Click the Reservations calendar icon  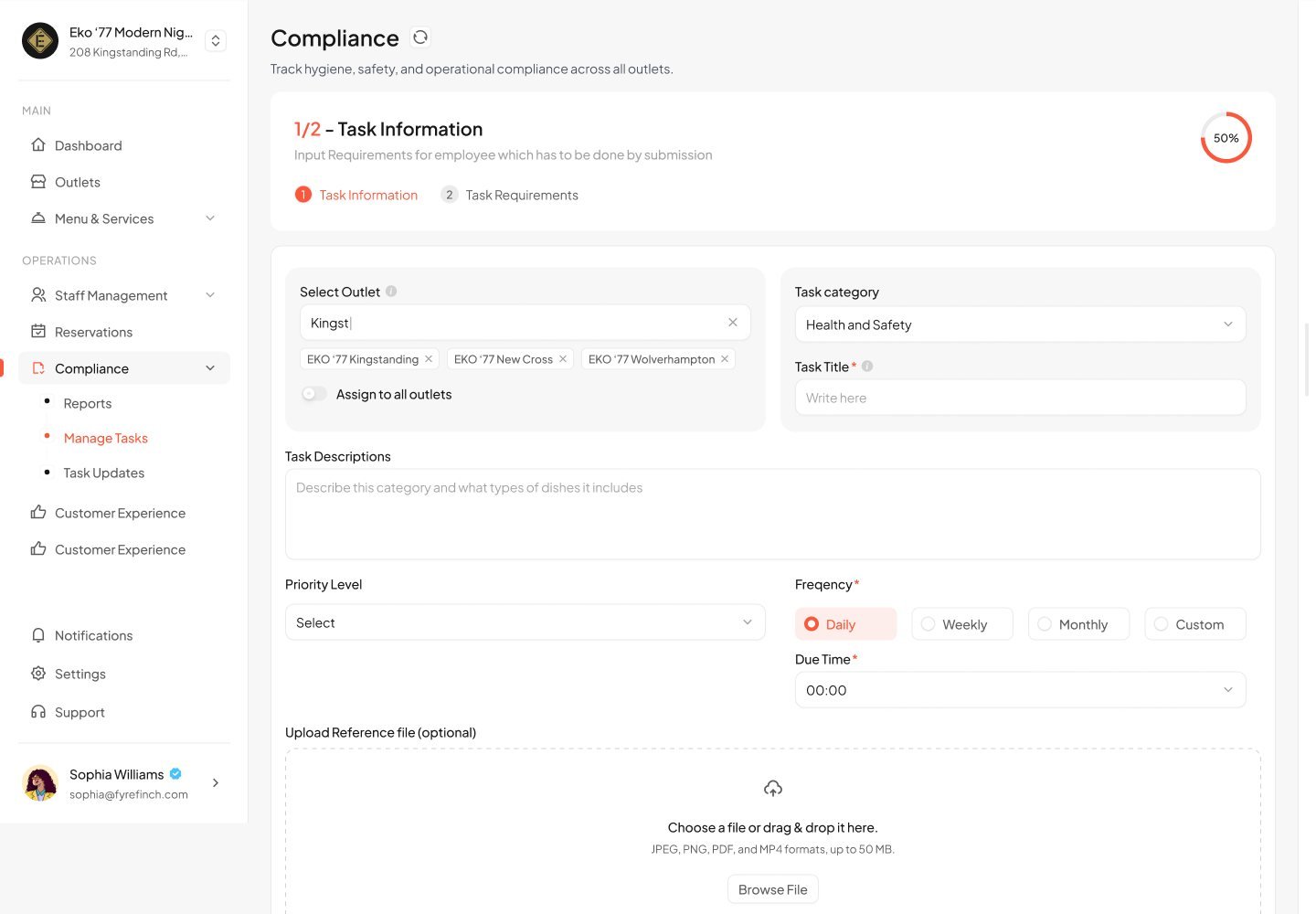click(38, 332)
